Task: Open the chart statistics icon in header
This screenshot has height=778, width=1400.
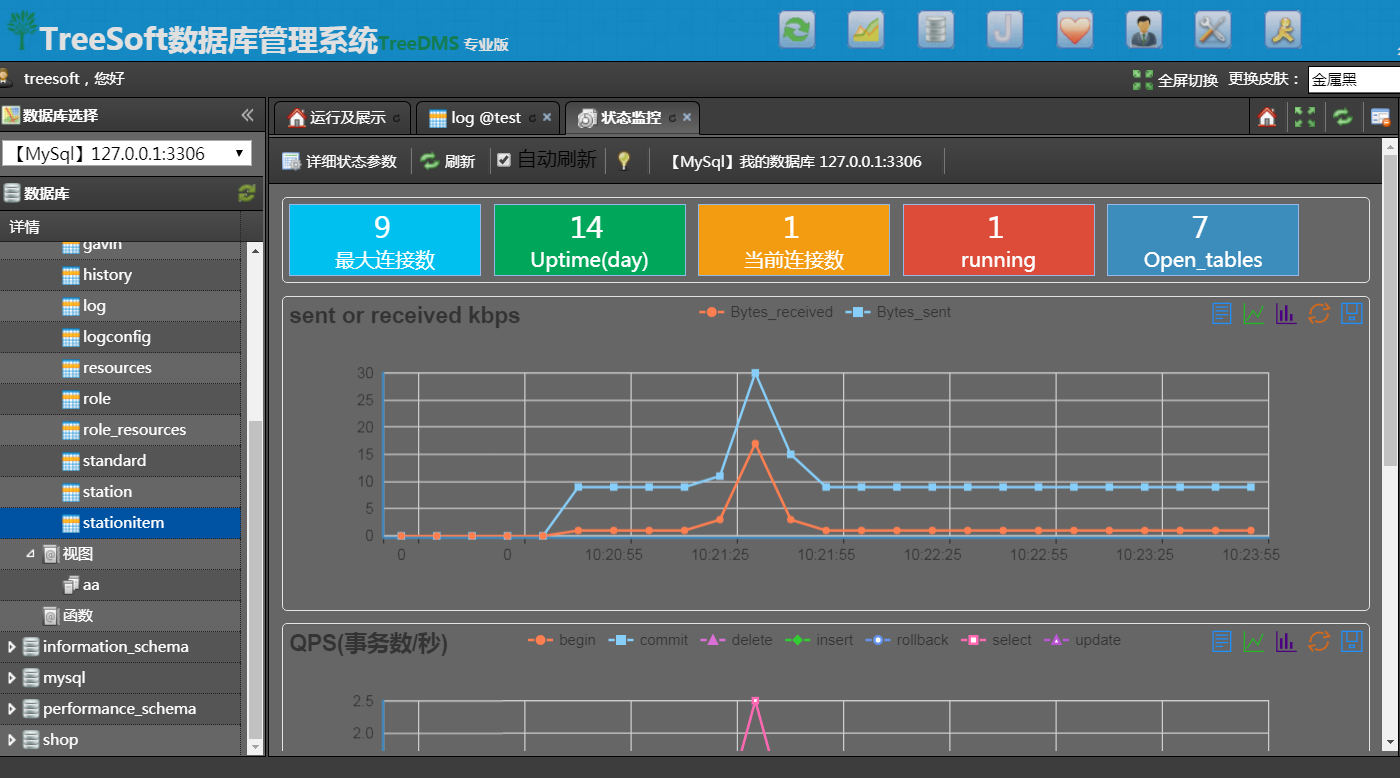Action: pyautogui.click(x=866, y=29)
